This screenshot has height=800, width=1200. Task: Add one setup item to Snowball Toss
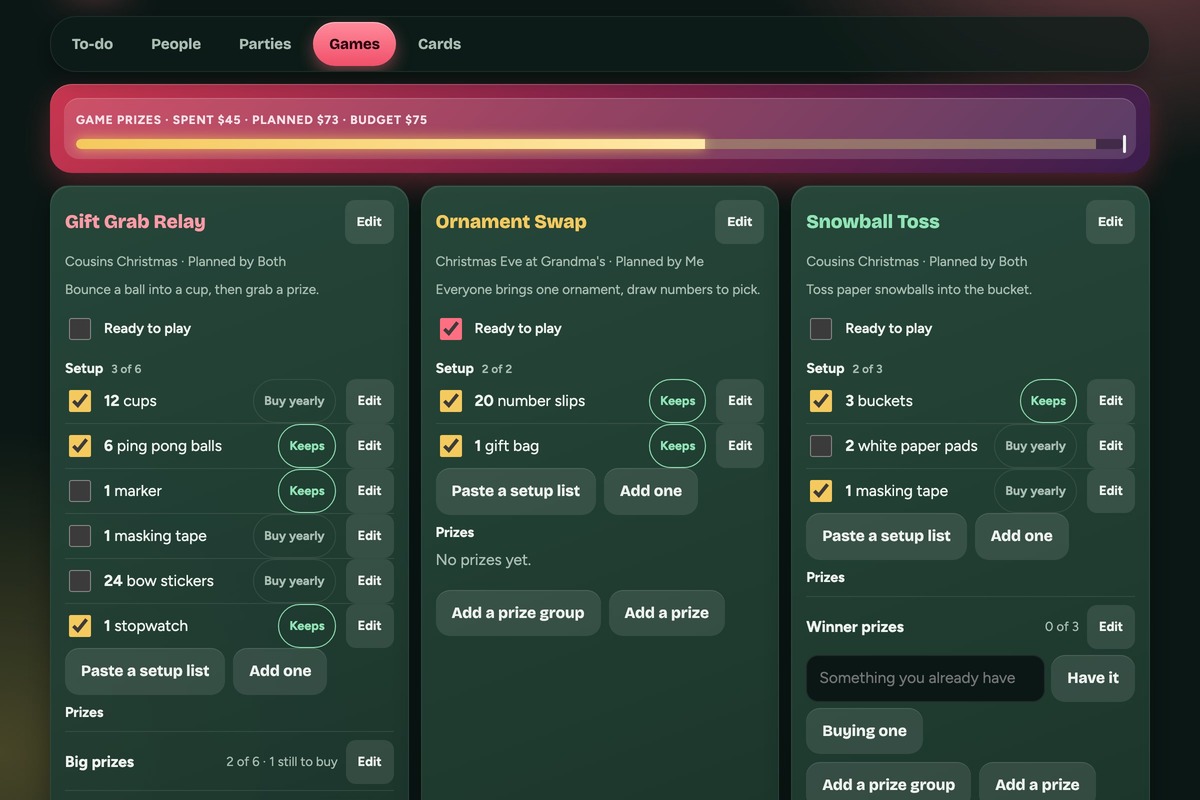1022,536
